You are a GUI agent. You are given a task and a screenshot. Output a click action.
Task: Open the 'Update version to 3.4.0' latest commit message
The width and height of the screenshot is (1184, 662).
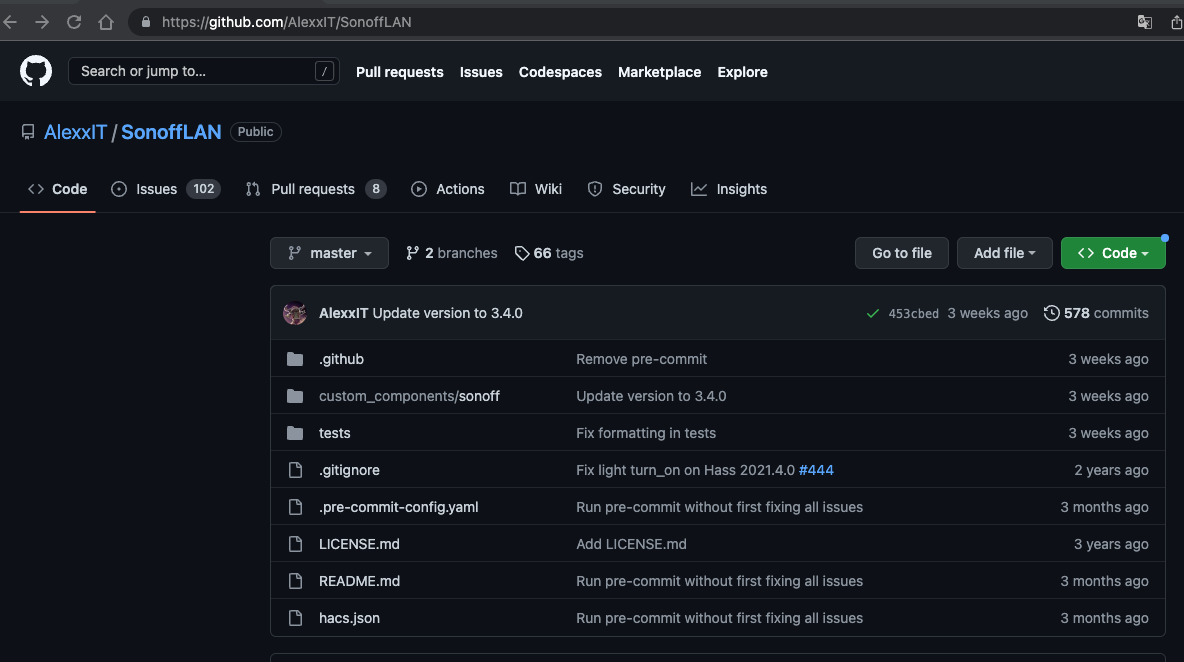click(448, 313)
